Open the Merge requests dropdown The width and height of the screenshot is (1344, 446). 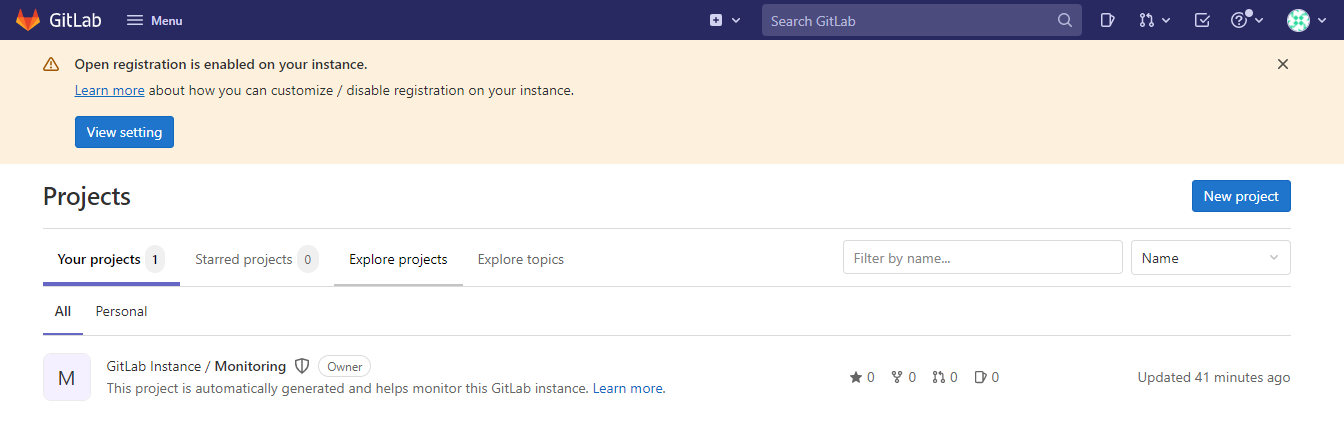tap(1154, 20)
